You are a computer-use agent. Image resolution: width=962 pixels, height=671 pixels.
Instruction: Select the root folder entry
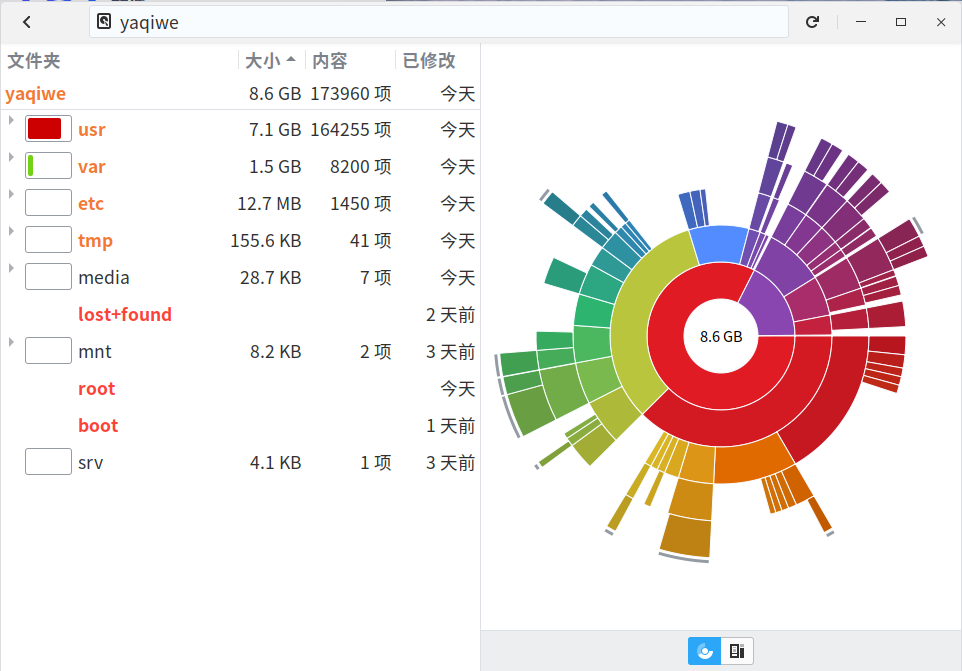(x=96, y=389)
